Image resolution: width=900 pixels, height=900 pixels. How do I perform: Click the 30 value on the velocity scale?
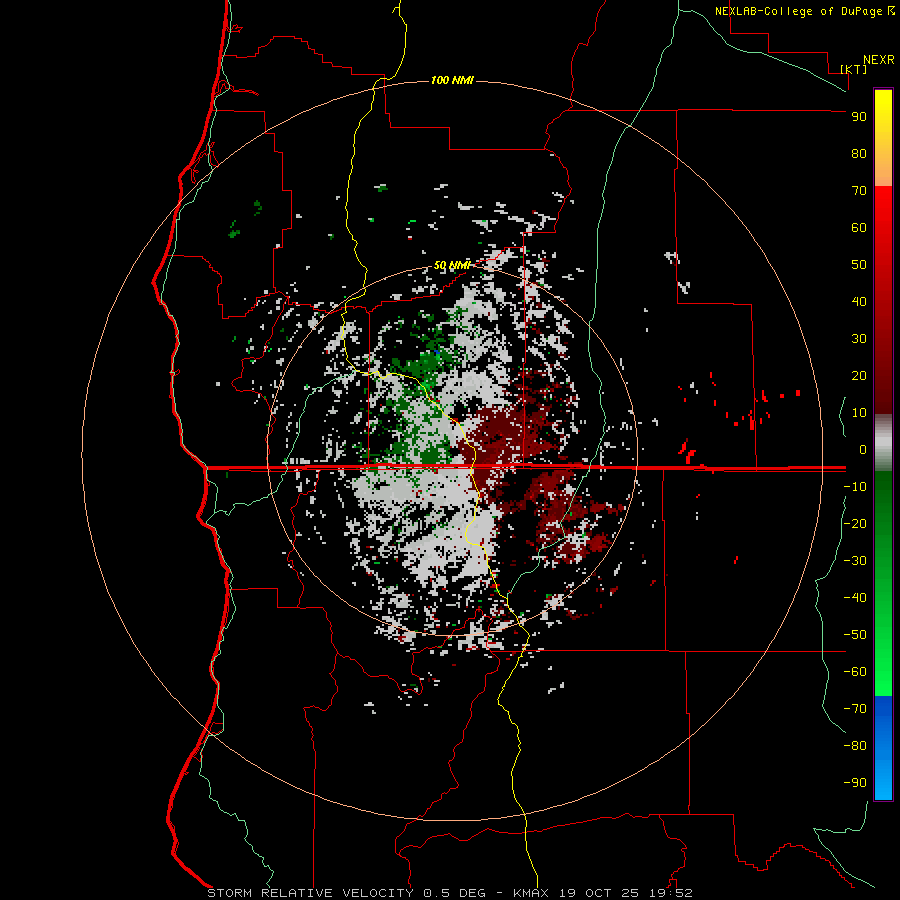[x=859, y=339]
